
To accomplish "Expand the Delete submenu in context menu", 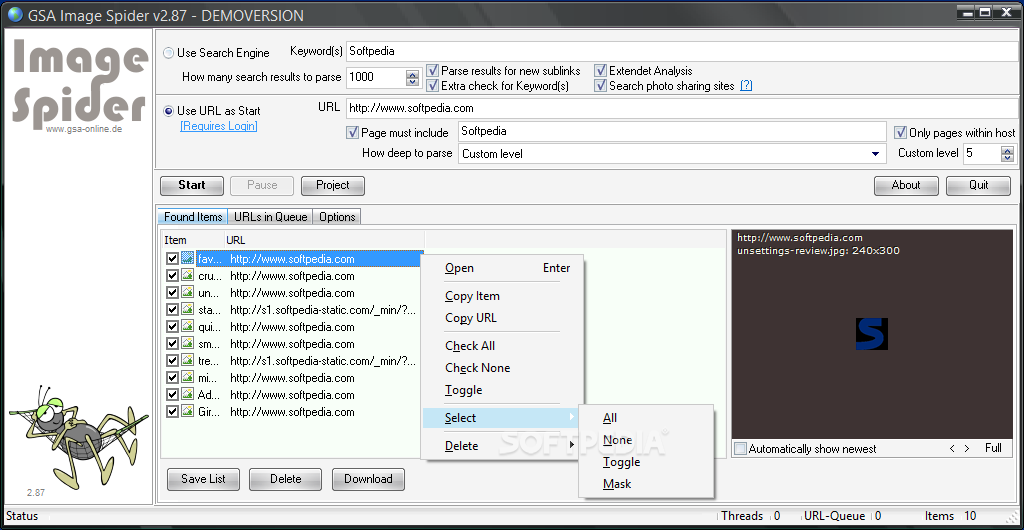I will (x=502, y=446).
